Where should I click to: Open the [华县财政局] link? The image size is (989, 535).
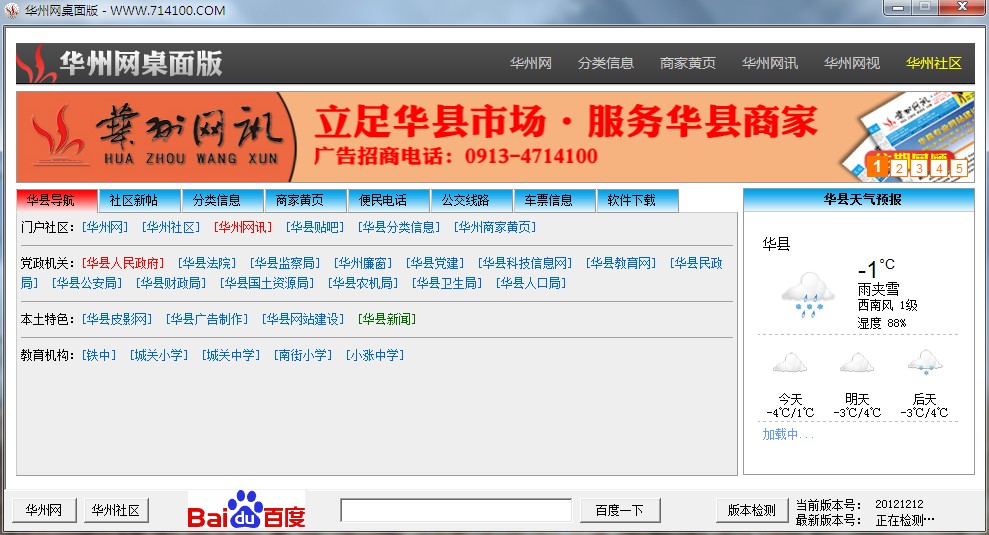point(171,283)
